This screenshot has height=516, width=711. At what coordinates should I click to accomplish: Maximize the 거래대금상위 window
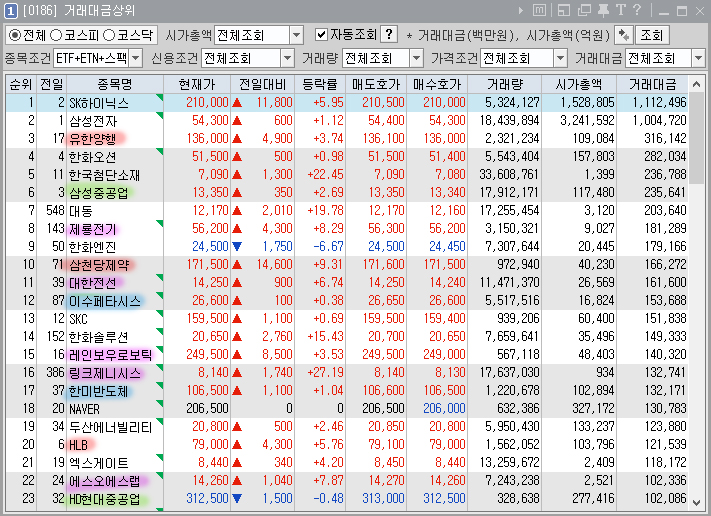point(682,11)
